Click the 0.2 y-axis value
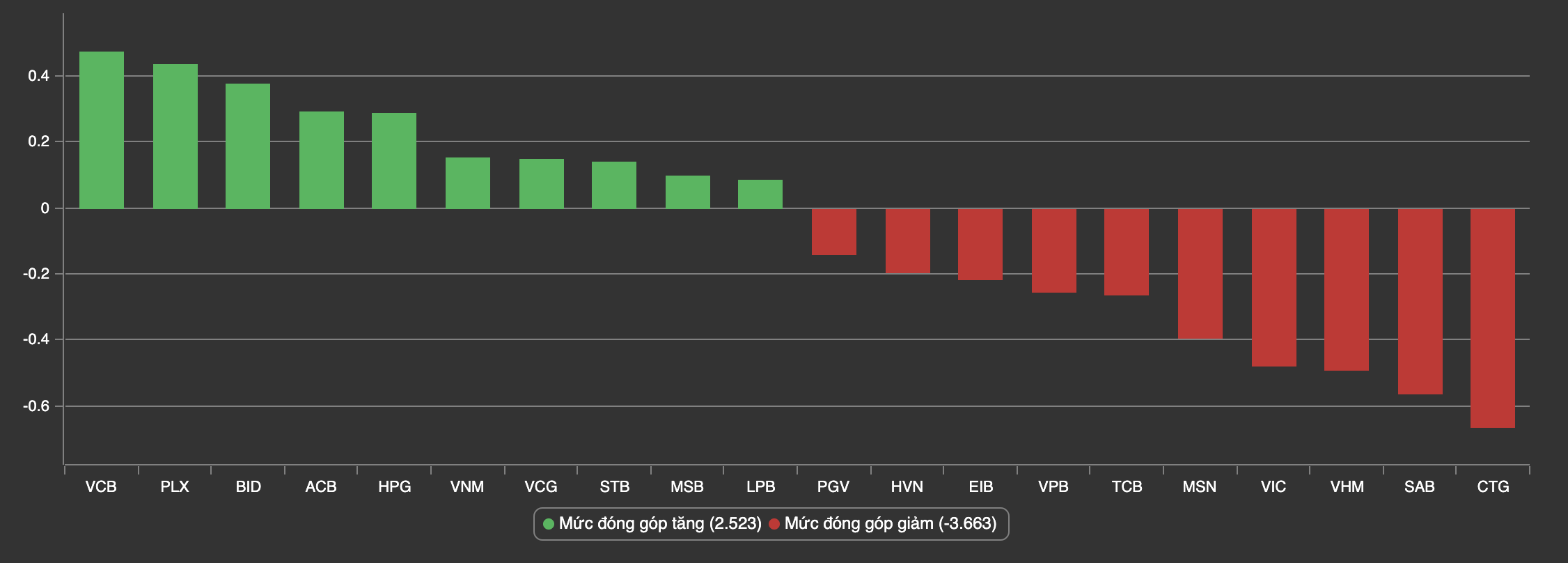The image size is (1568, 563). (x=38, y=142)
